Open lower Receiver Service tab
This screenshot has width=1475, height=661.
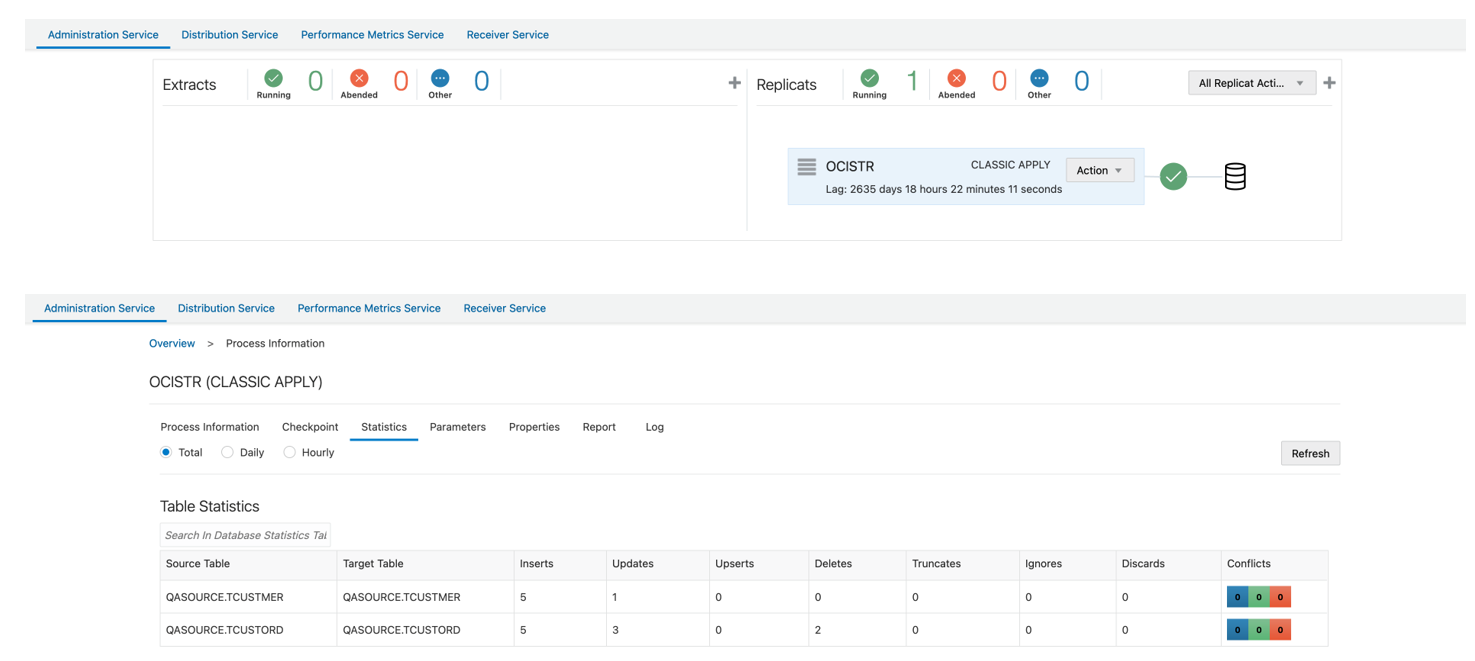click(504, 308)
